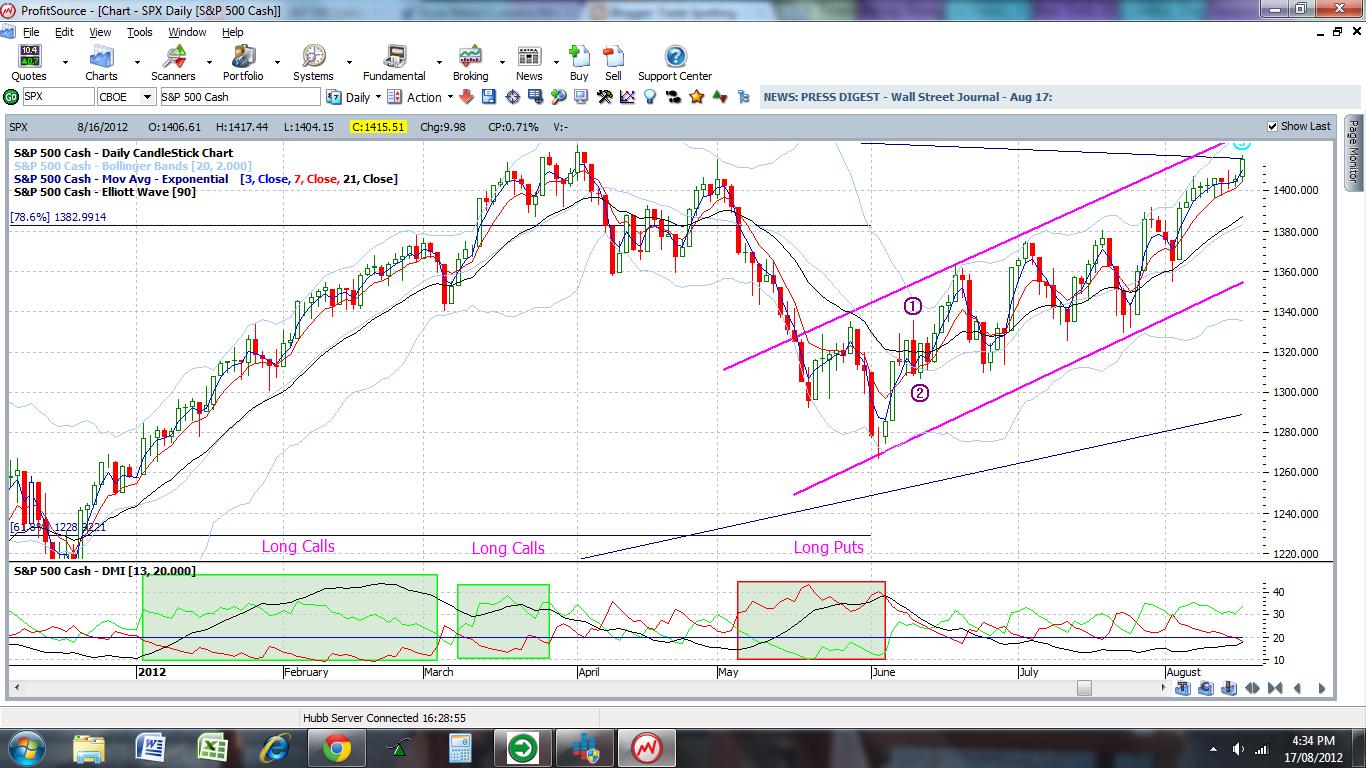This screenshot has width=1366, height=768.
Task: Open the Portfolio tool
Action: 243,63
